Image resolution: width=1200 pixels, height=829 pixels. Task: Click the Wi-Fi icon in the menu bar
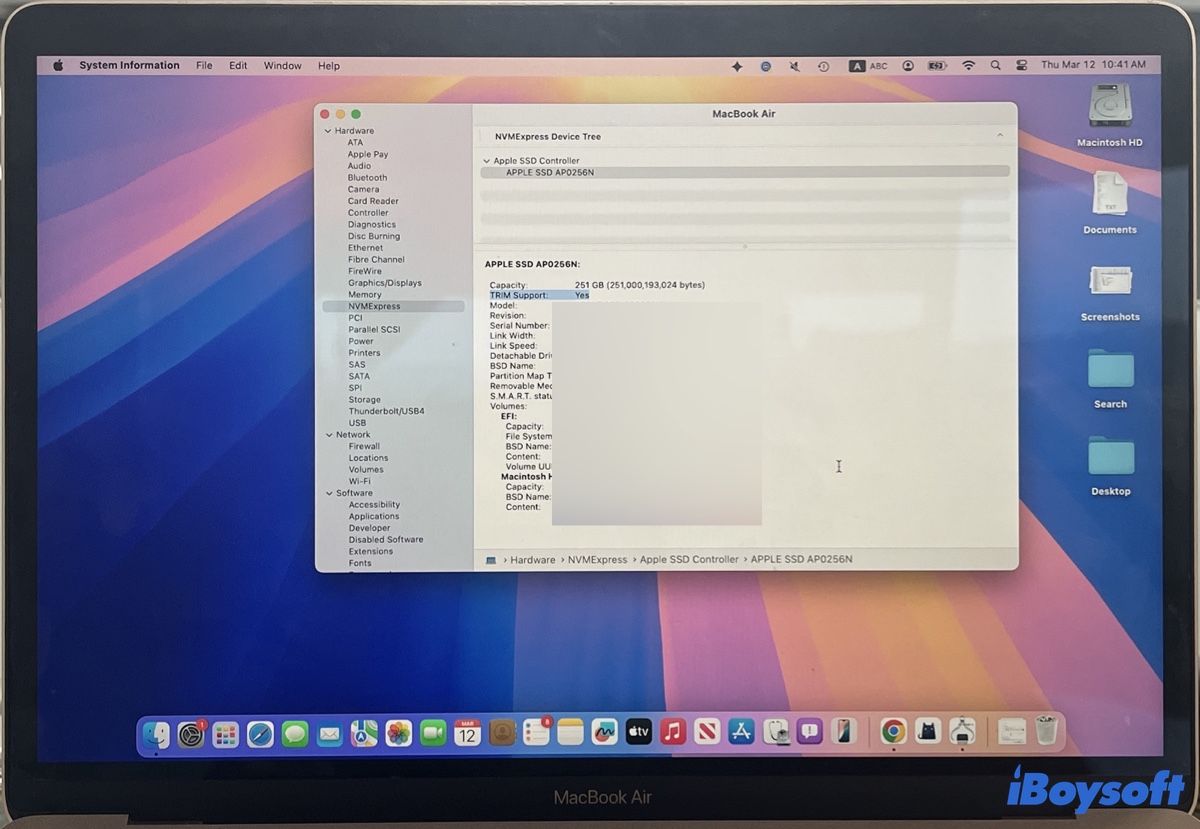[x=969, y=64]
